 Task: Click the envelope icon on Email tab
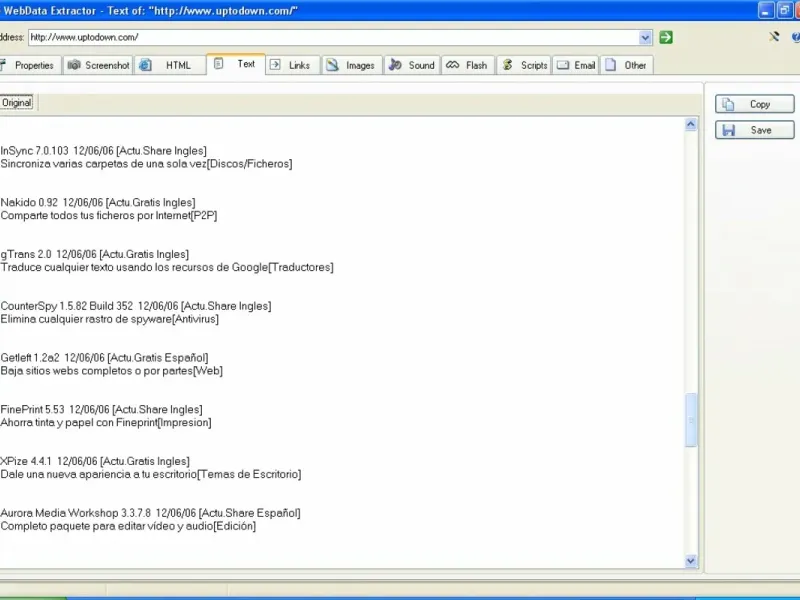(563, 65)
